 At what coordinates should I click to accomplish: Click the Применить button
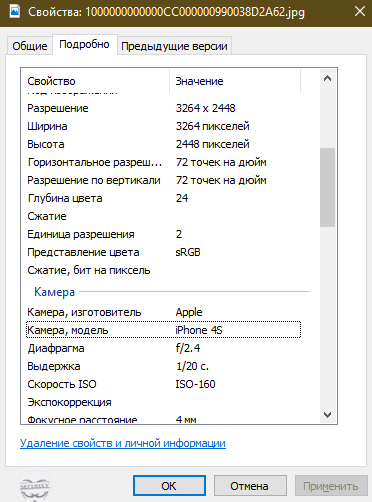[x=331, y=486]
